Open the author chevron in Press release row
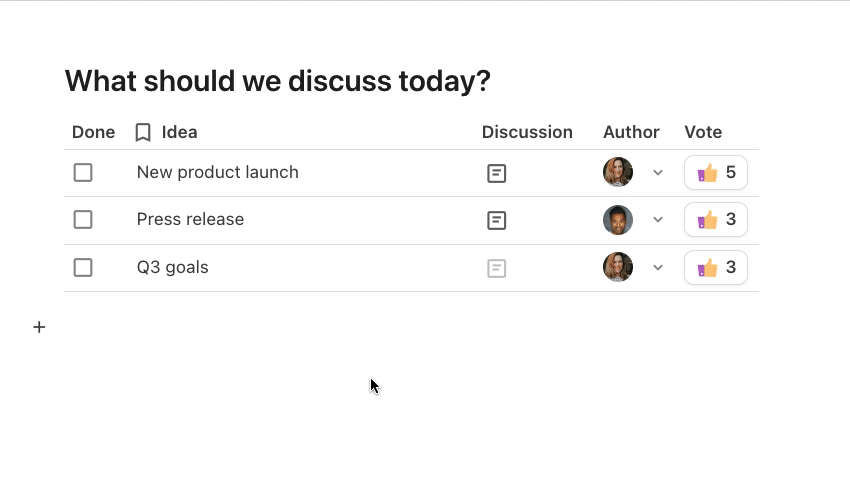 (658, 220)
